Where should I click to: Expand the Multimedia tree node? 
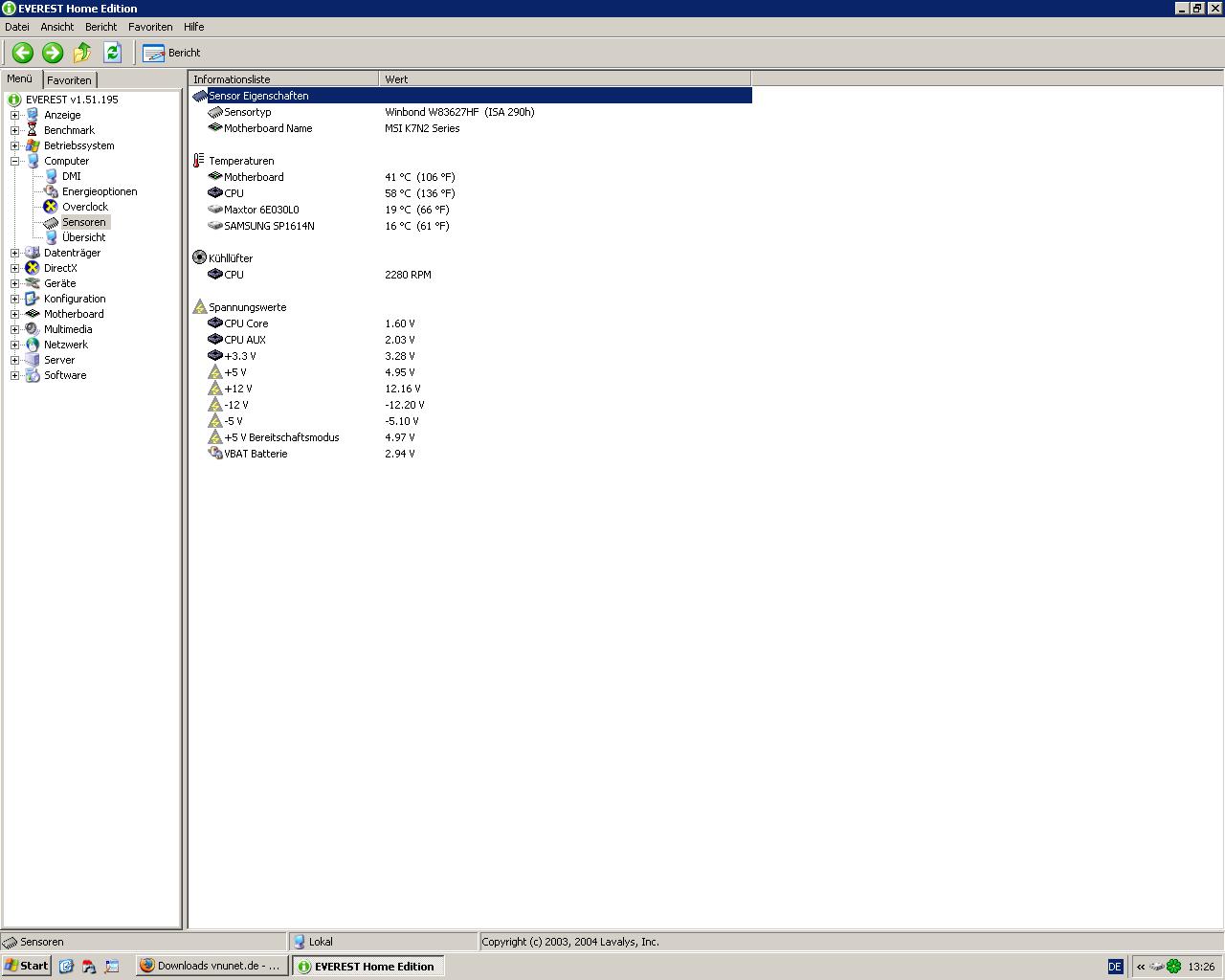click(x=14, y=329)
